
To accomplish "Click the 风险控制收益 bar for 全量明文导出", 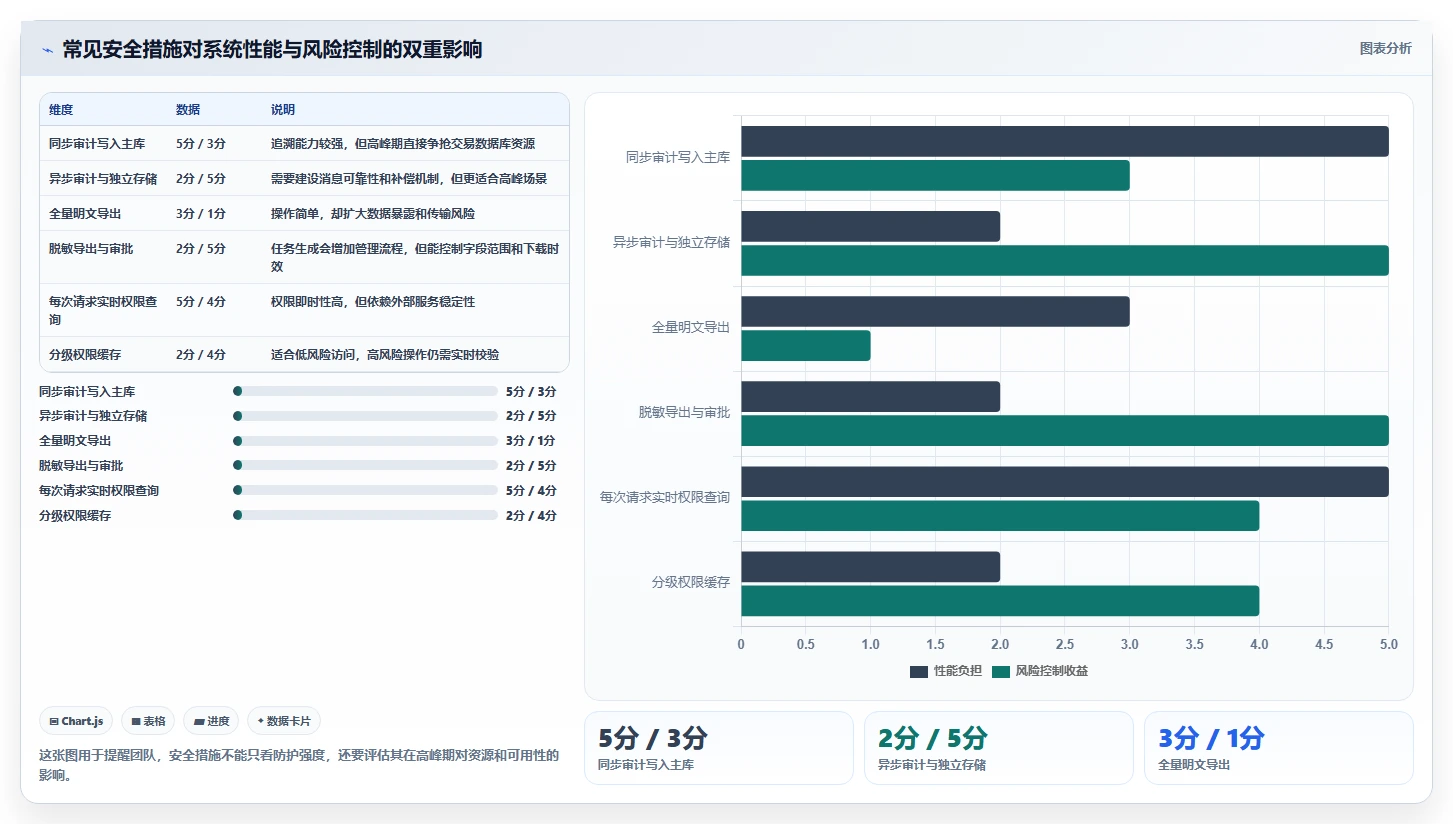I will tap(806, 345).
